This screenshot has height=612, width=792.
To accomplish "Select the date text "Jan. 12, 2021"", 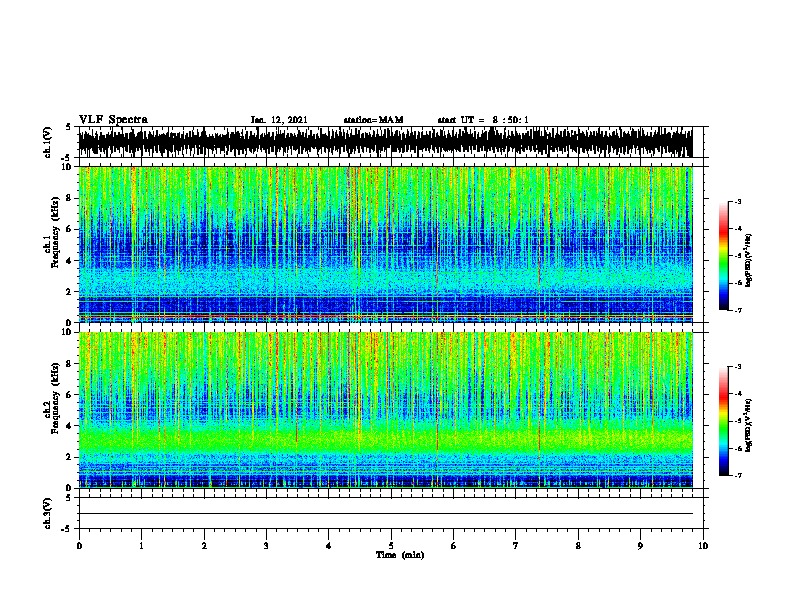I will 279,120.
